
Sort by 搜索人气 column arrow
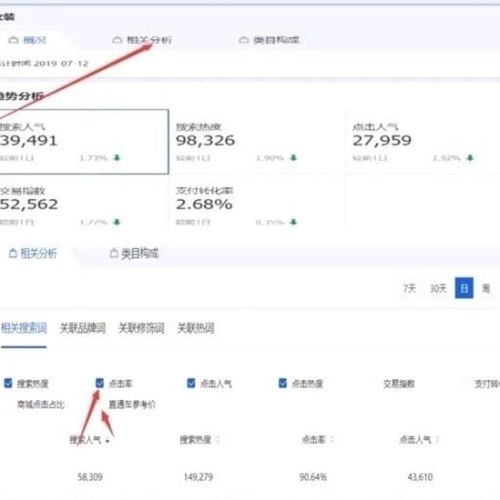[x=107, y=441]
